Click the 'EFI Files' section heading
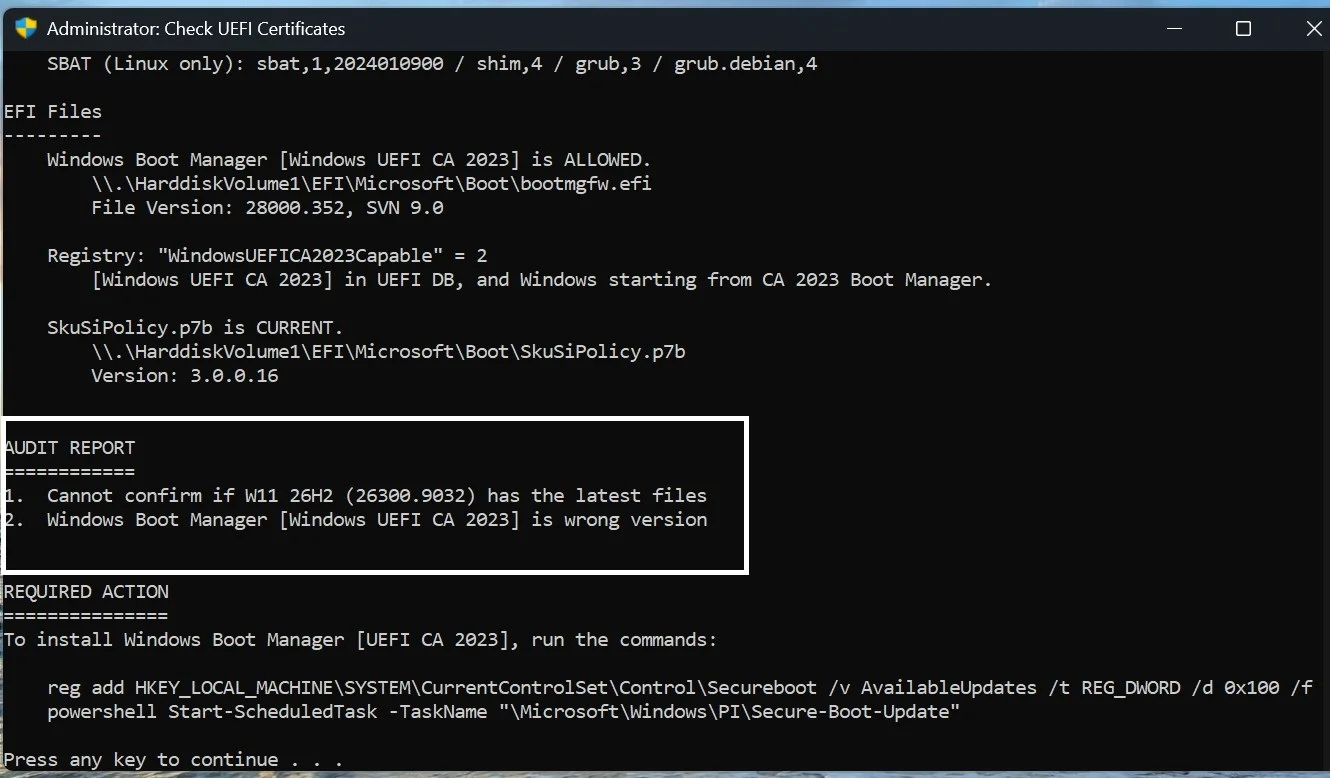 (53, 111)
